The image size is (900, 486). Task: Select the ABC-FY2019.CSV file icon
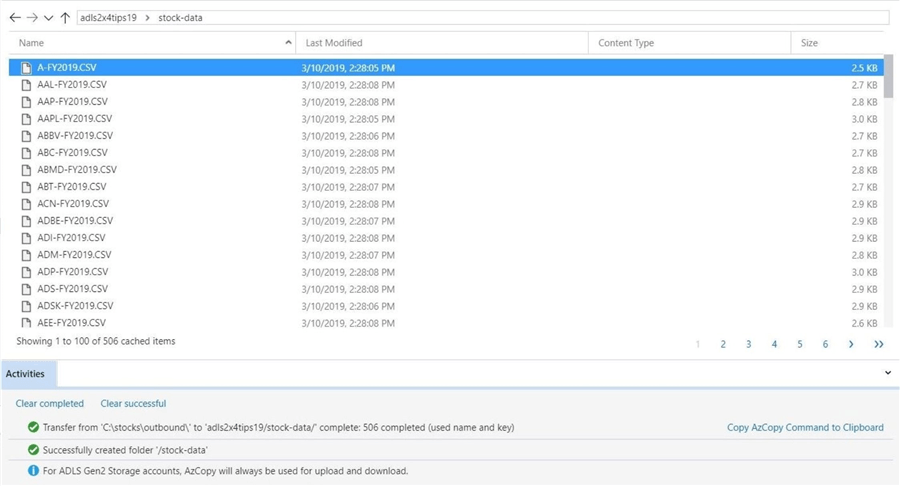tap(26, 153)
